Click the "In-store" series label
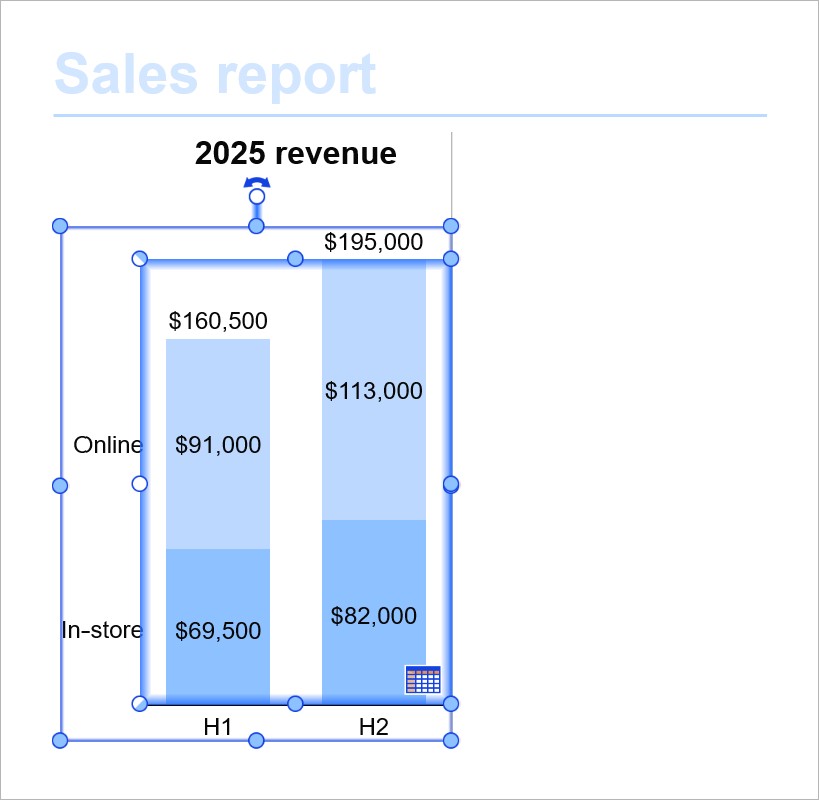 click(102, 631)
